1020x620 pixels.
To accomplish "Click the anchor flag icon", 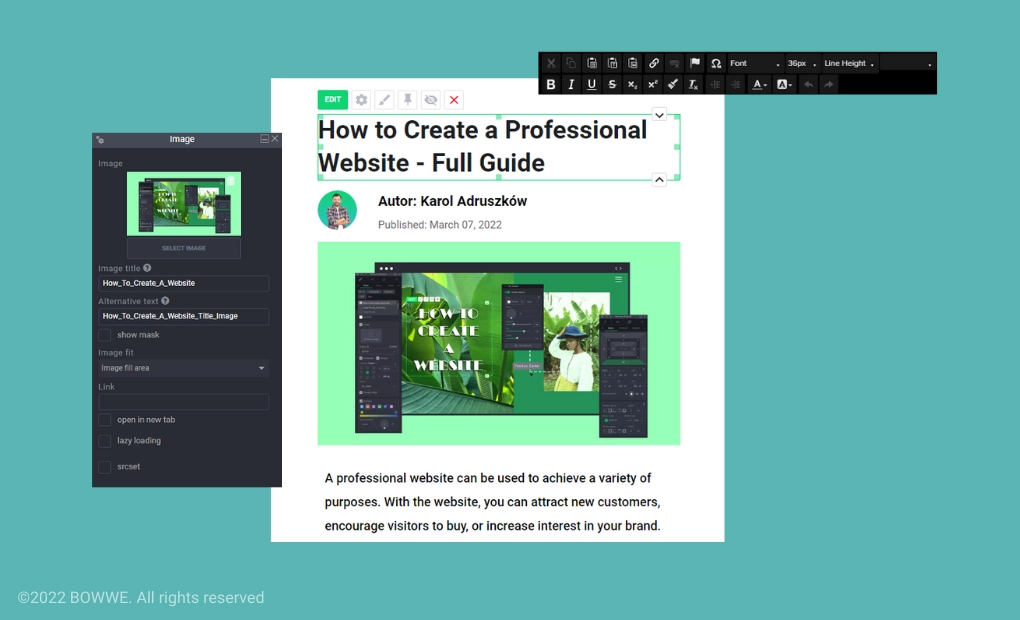I will [695, 63].
